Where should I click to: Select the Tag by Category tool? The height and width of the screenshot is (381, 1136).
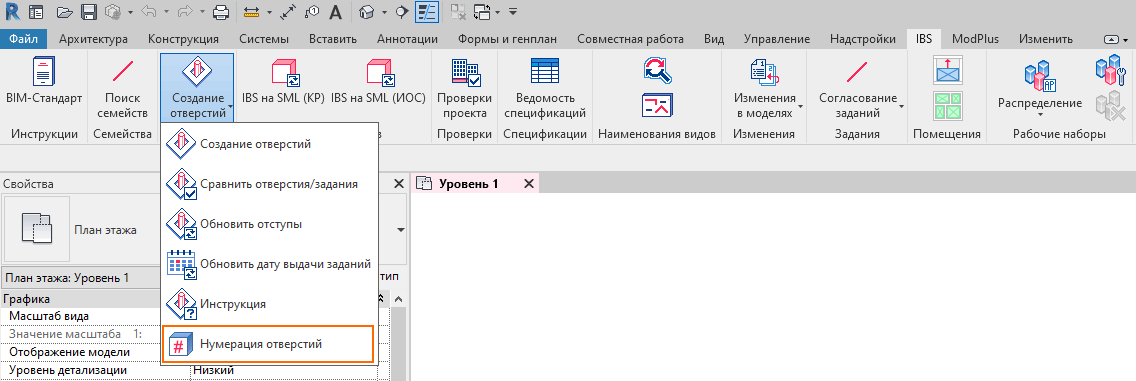(312, 12)
